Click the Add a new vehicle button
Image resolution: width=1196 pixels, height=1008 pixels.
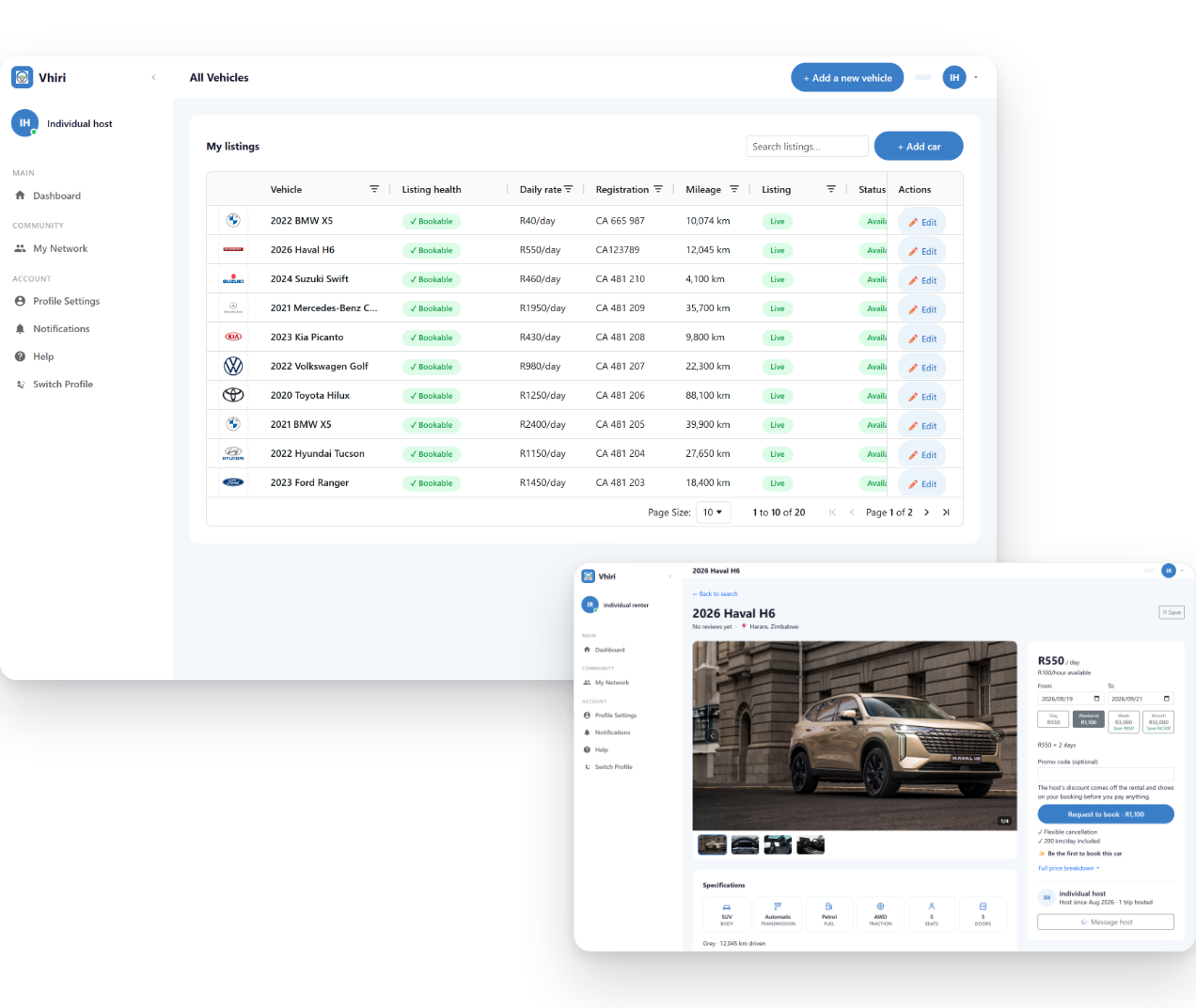point(847,78)
